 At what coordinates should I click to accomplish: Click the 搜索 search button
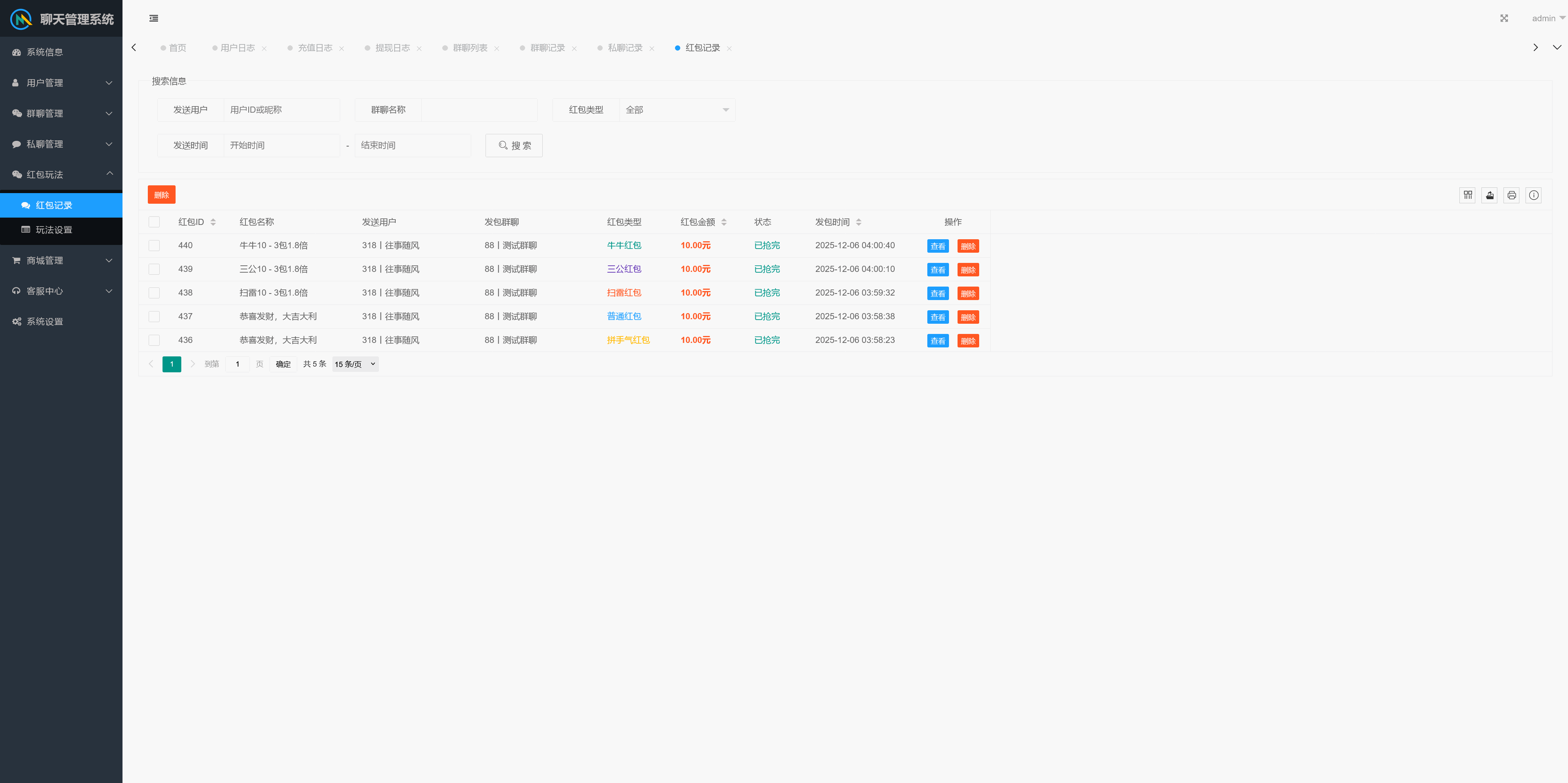pos(514,145)
